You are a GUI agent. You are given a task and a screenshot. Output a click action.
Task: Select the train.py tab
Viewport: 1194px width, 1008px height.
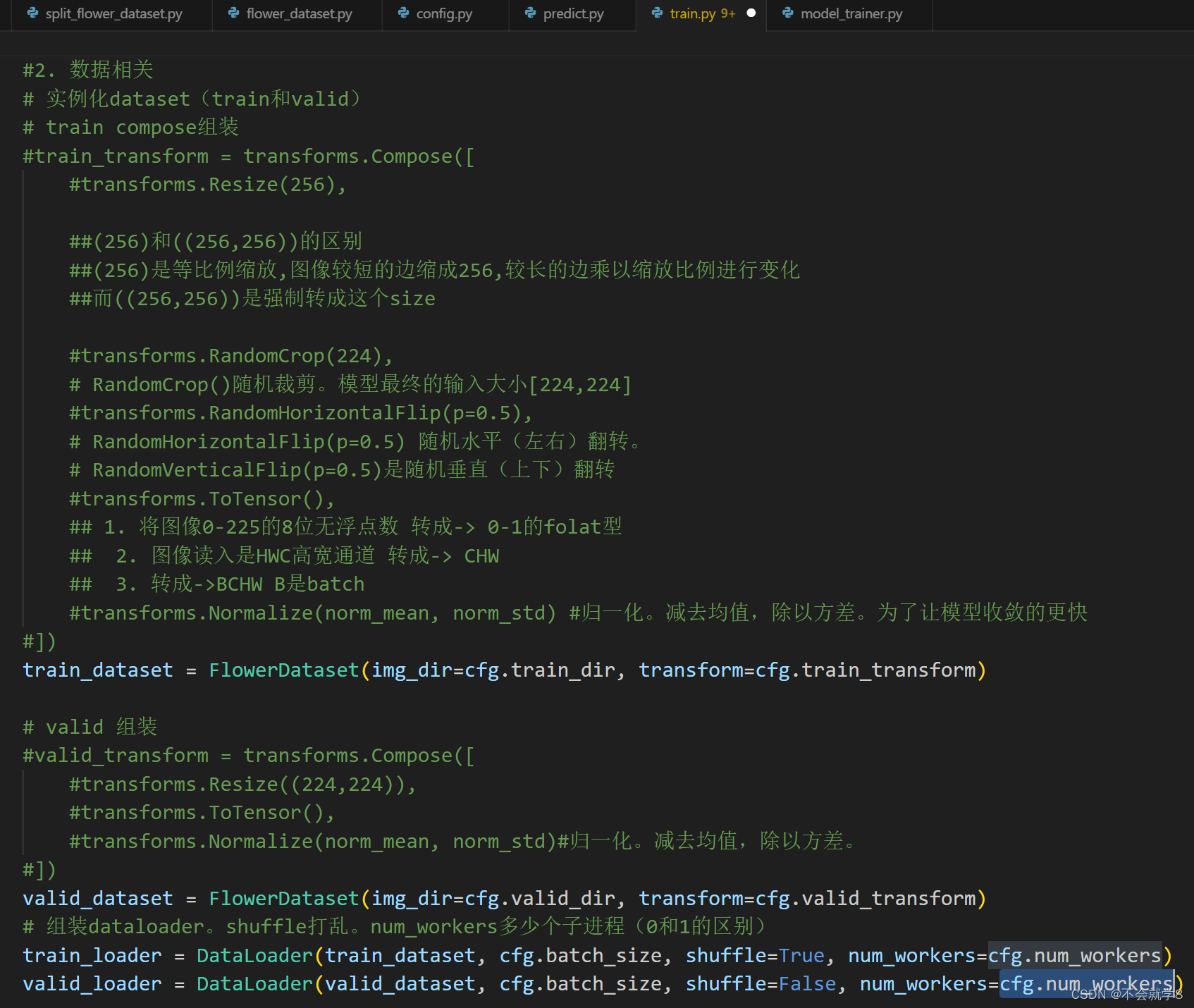tap(701, 14)
